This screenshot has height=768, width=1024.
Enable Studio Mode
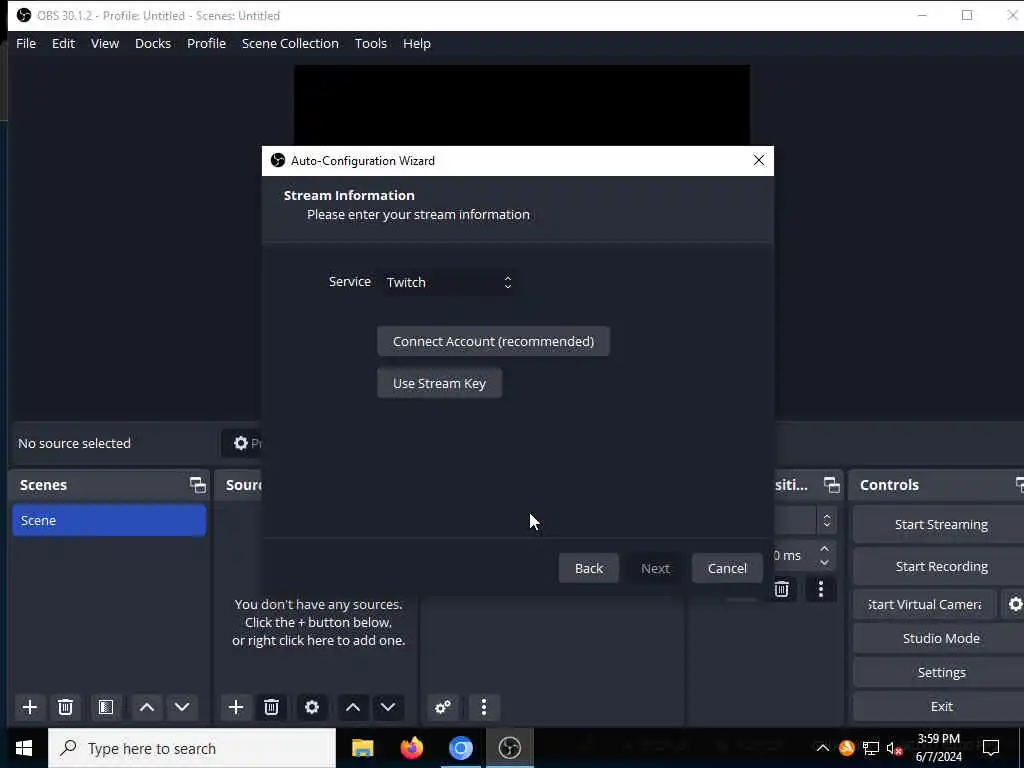click(940, 639)
